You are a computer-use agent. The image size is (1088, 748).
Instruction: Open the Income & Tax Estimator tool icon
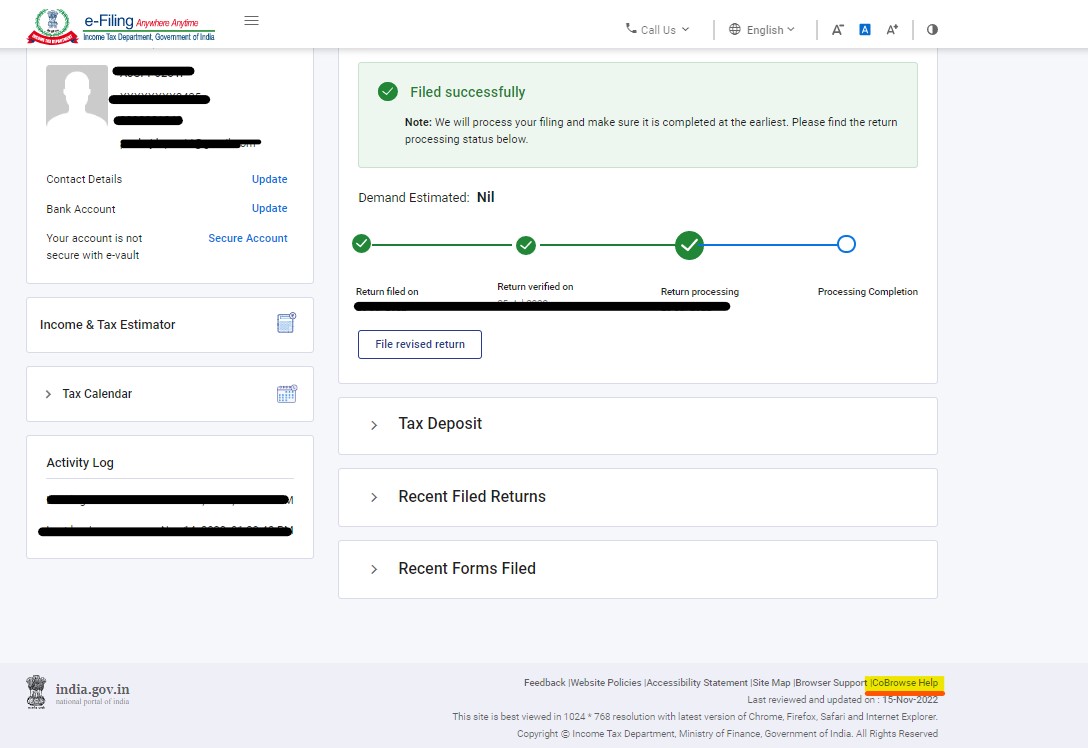tap(286, 322)
